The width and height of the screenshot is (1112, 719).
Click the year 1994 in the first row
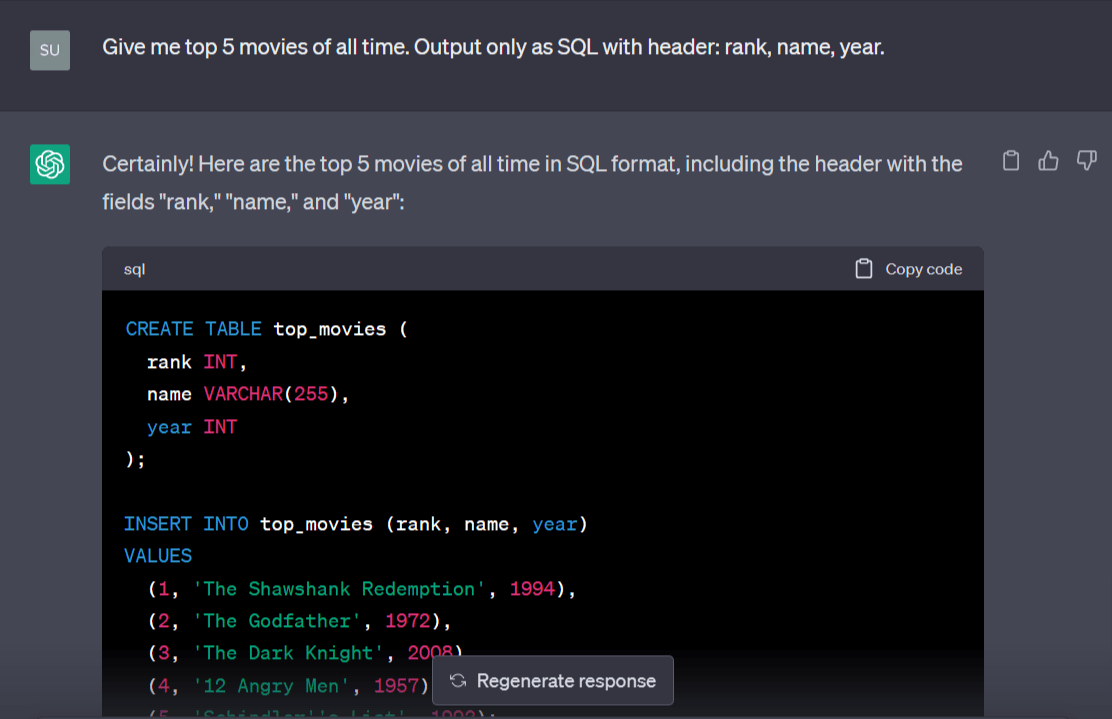click(x=532, y=589)
